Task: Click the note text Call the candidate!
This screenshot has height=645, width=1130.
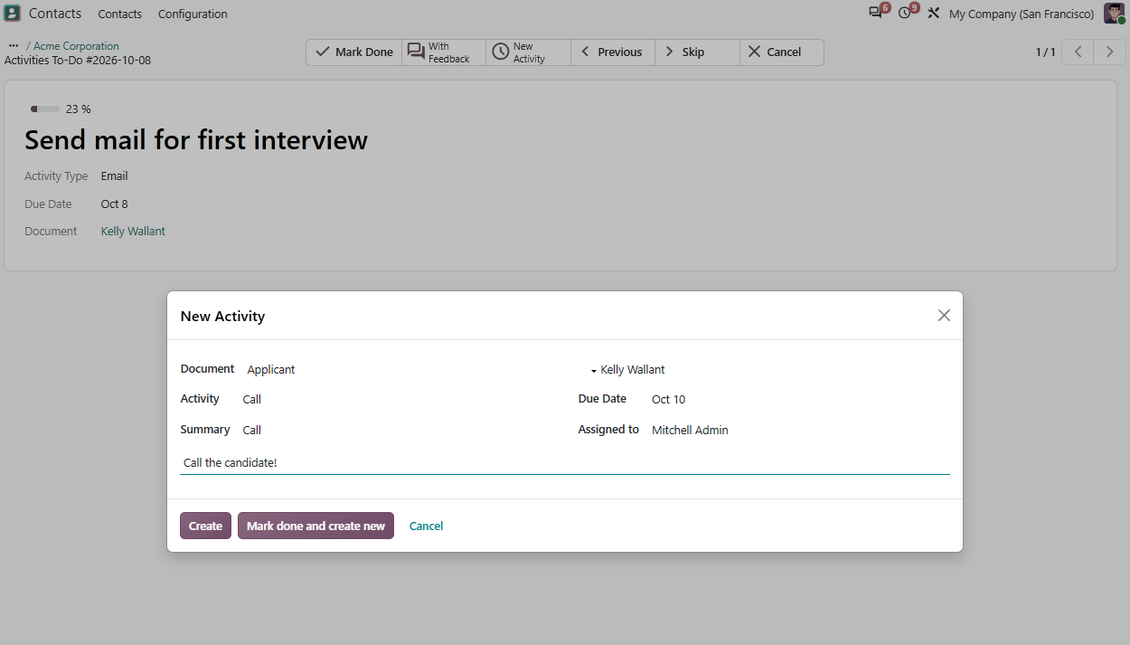Action: (x=230, y=463)
